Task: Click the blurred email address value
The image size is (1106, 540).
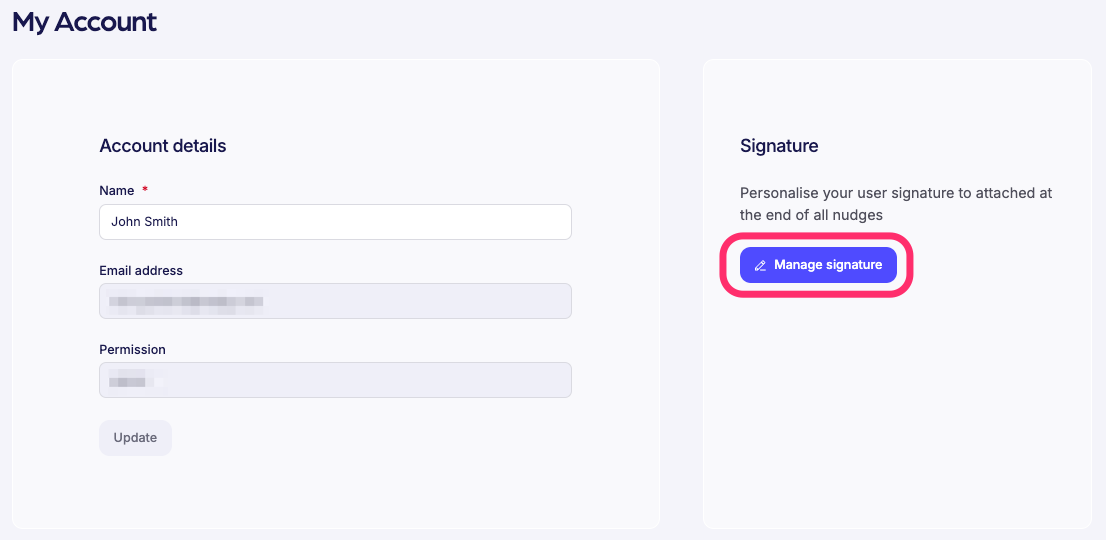Action: point(186,300)
